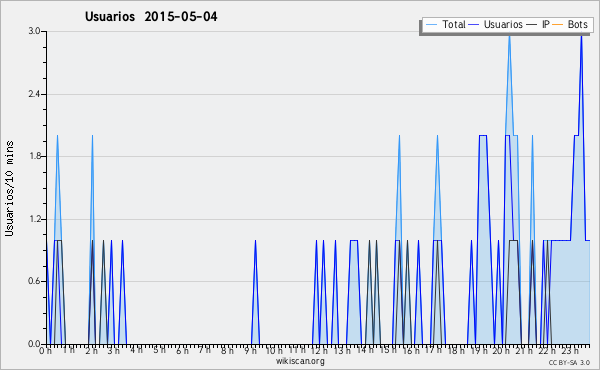Click the '19 h' x-axis label
This screenshot has height=370, width=600.
coord(479,350)
